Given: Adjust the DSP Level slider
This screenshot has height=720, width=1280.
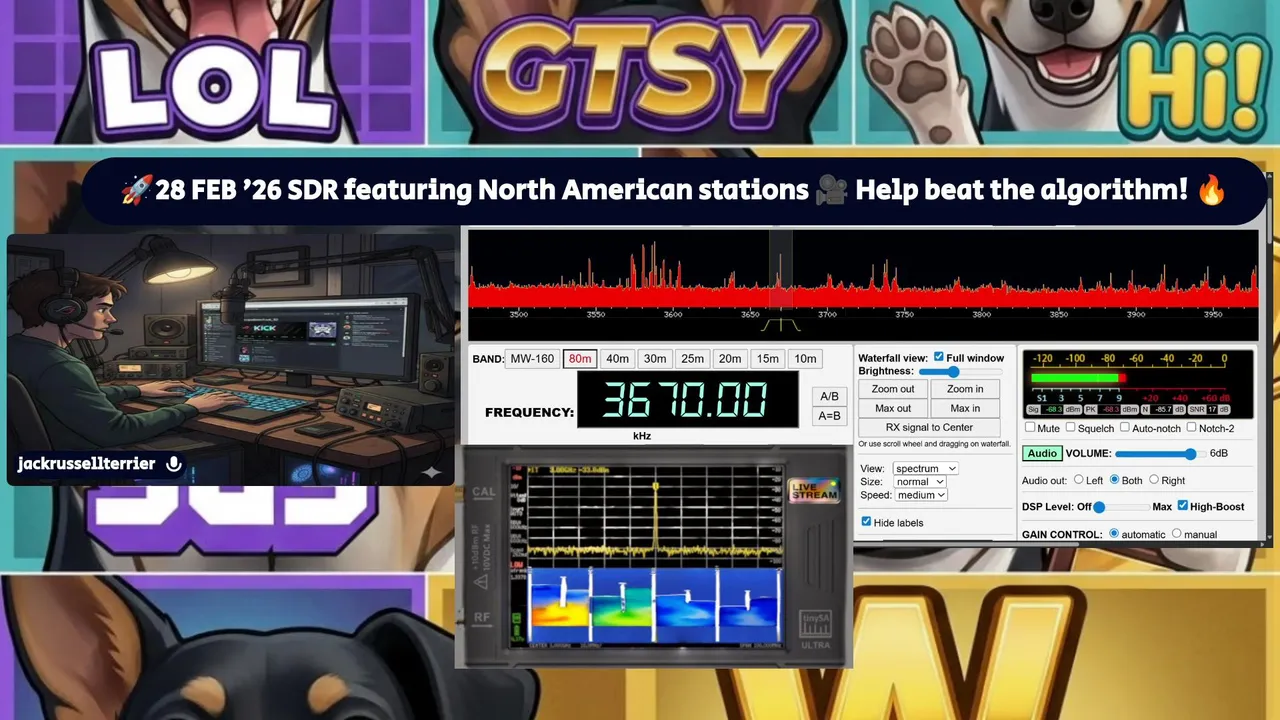Looking at the screenshot, I should pos(1121,507).
